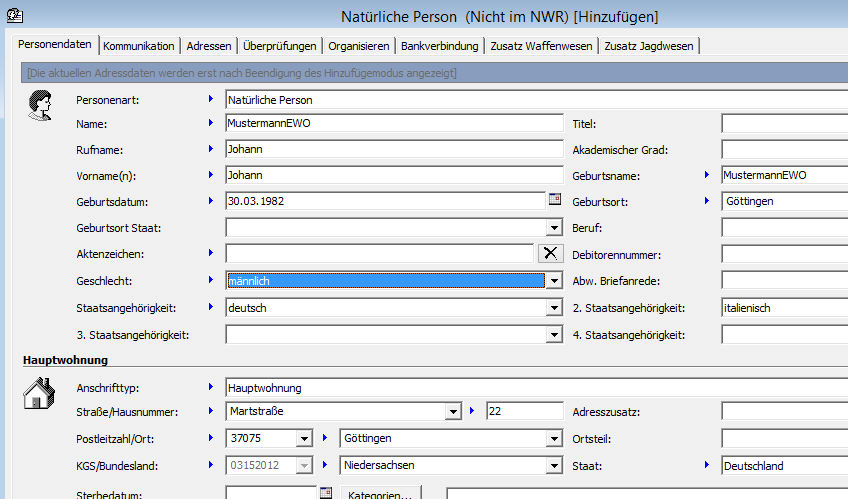Open the Staatsangehörigkeit dropdown showing deutsch
Image resolution: width=848 pixels, height=499 pixels.
554,308
